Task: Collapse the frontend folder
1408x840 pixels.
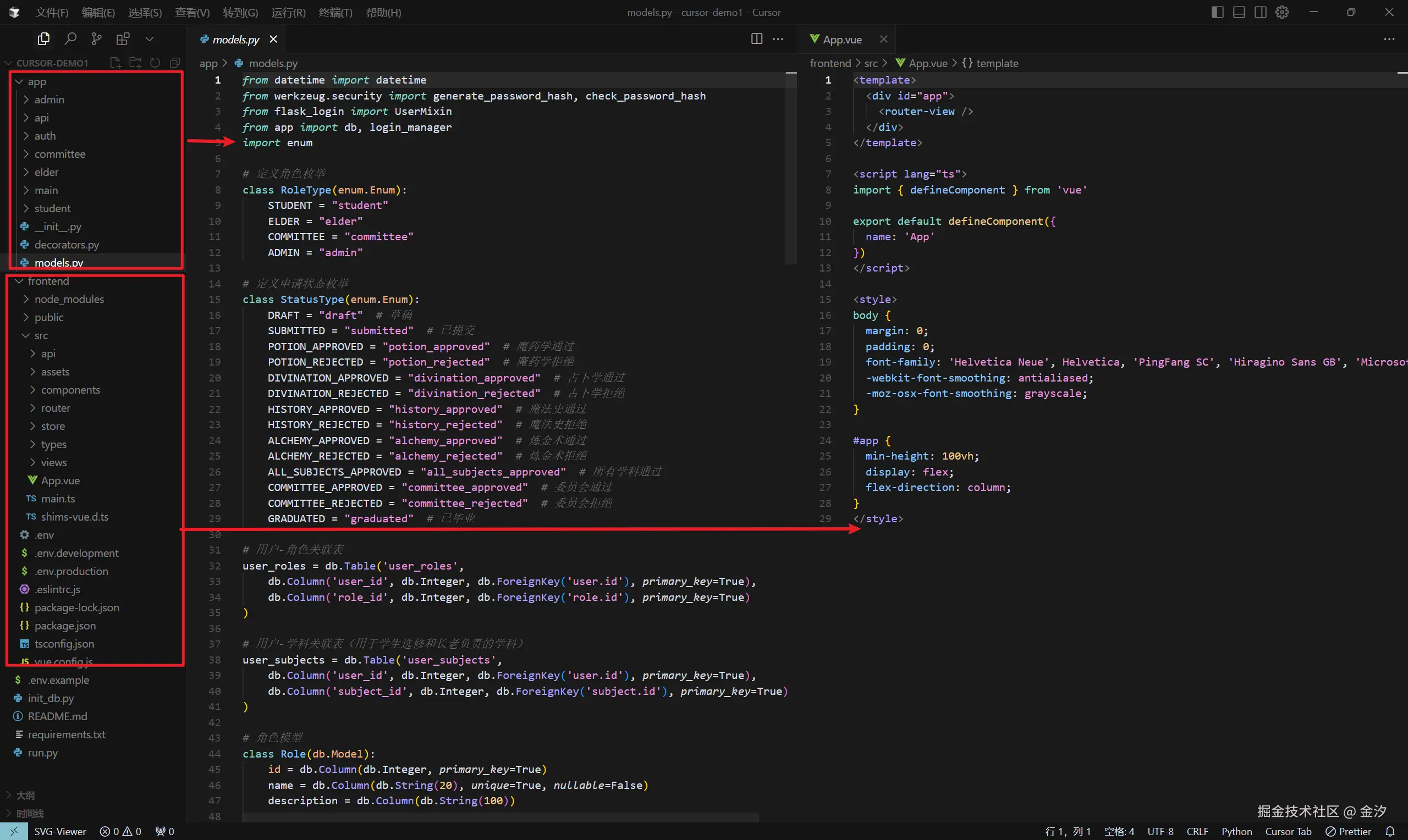Action: (48, 281)
